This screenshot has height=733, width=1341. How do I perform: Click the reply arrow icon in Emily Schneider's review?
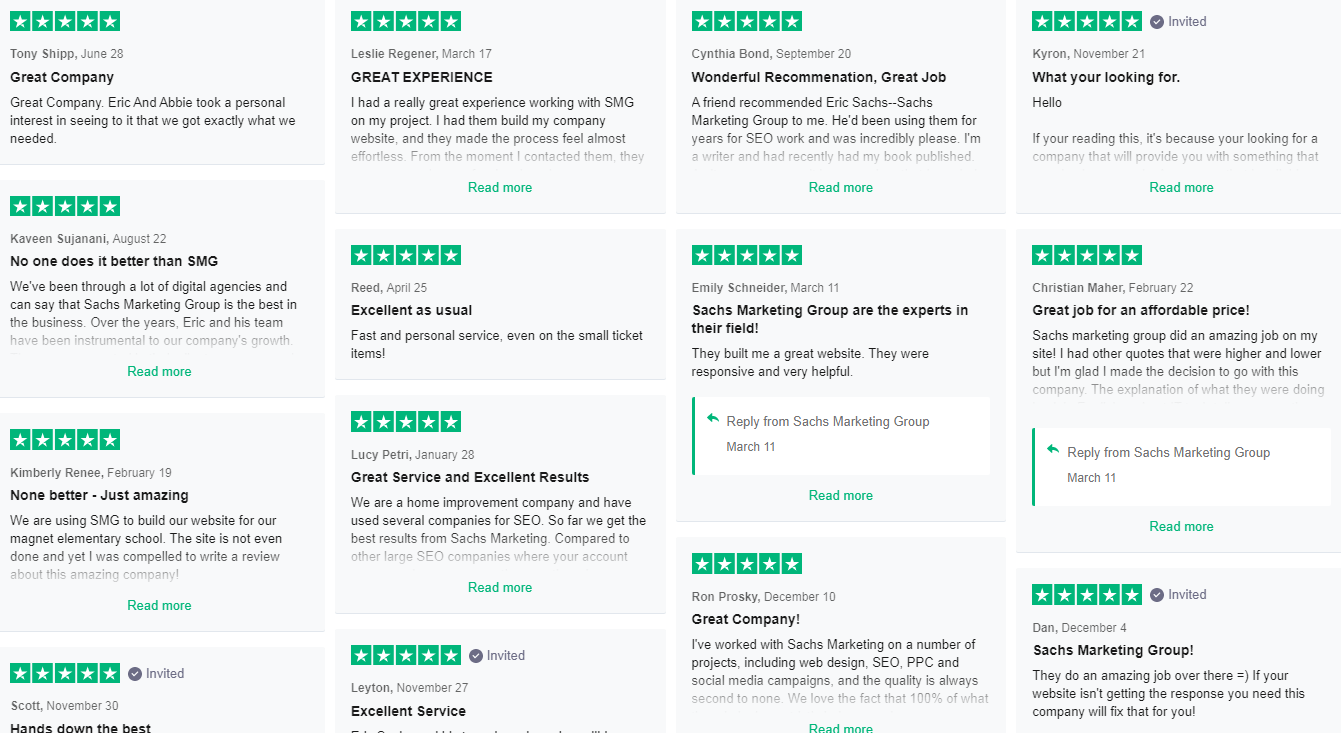coord(712,419)
